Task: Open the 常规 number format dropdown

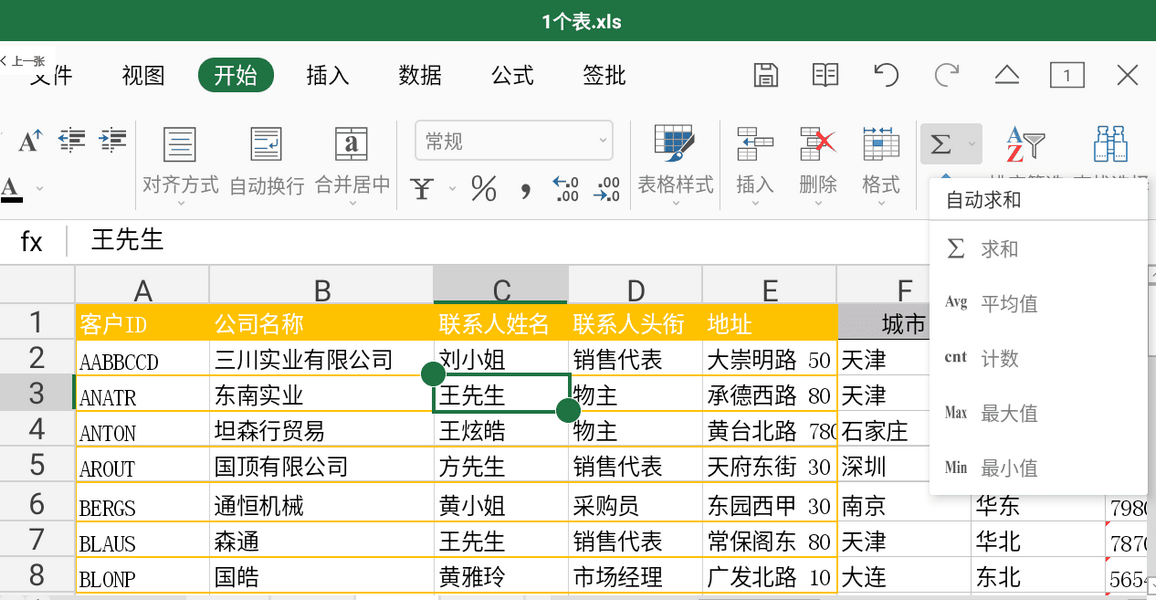Action: tap(514, 141)
